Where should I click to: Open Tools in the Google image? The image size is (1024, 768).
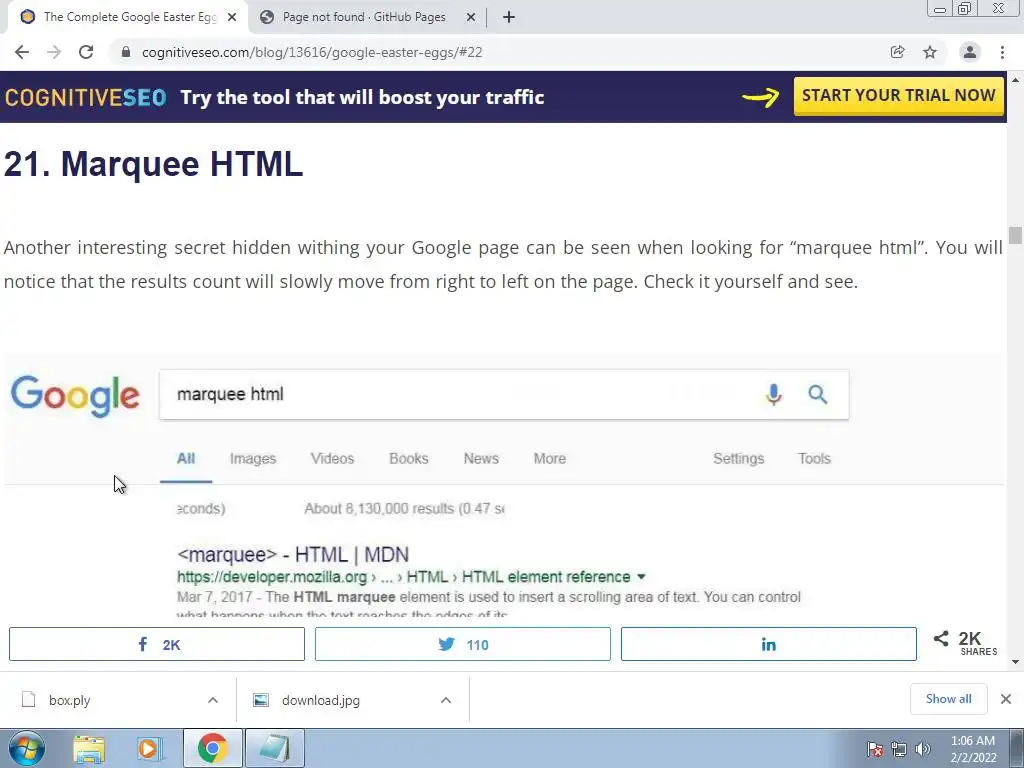[x=814, y=458]
